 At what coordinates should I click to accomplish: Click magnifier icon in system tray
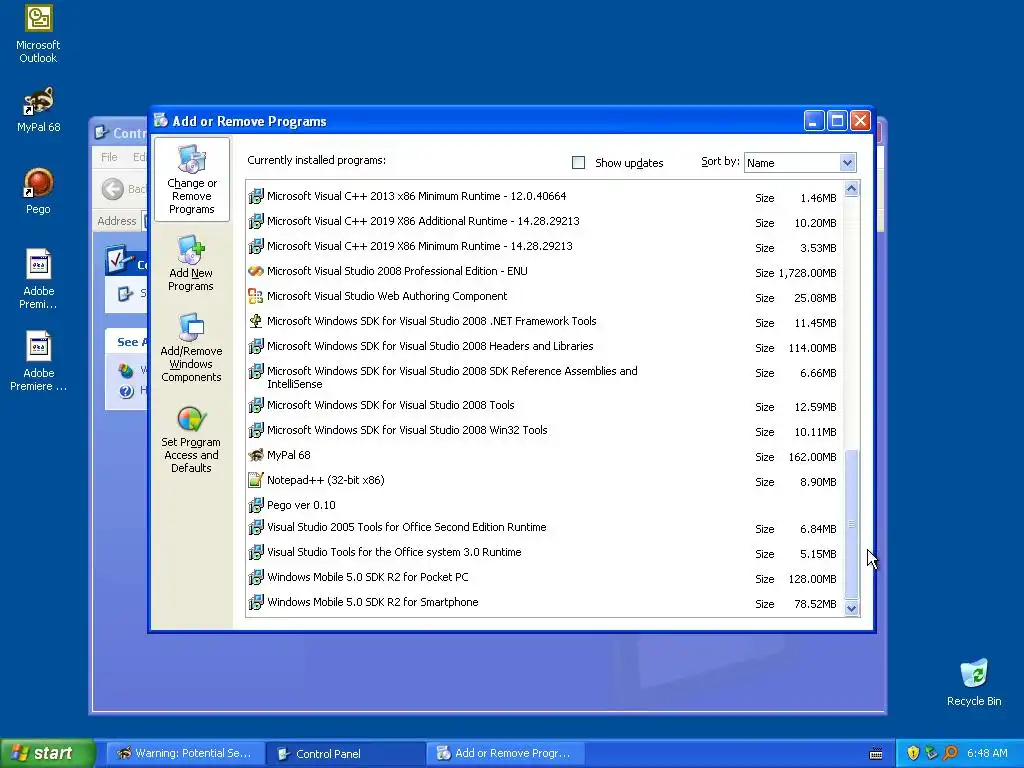(x=950, y=753)
